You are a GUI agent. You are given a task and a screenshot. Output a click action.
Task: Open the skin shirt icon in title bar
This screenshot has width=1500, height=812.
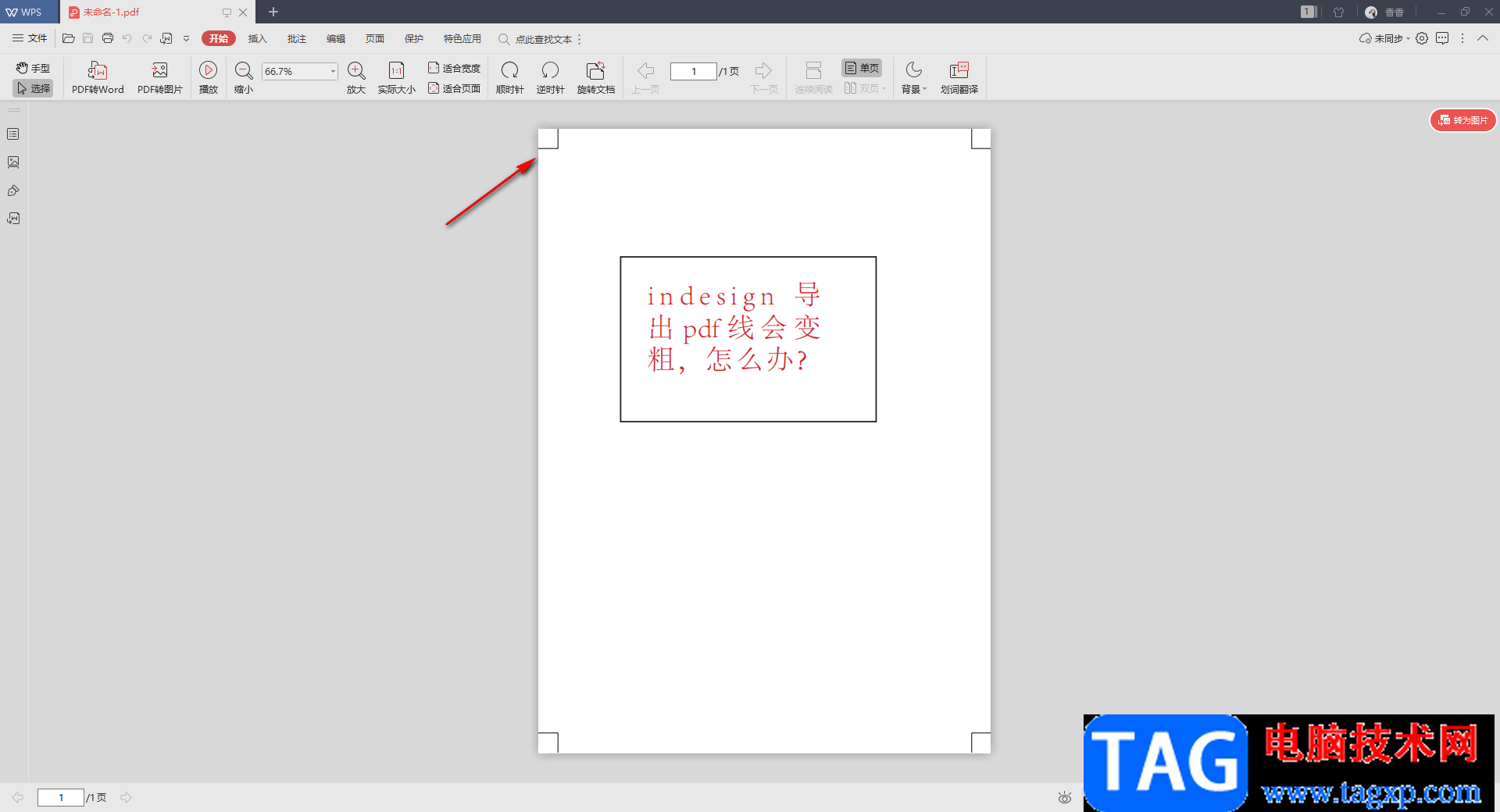point(1339,12)
